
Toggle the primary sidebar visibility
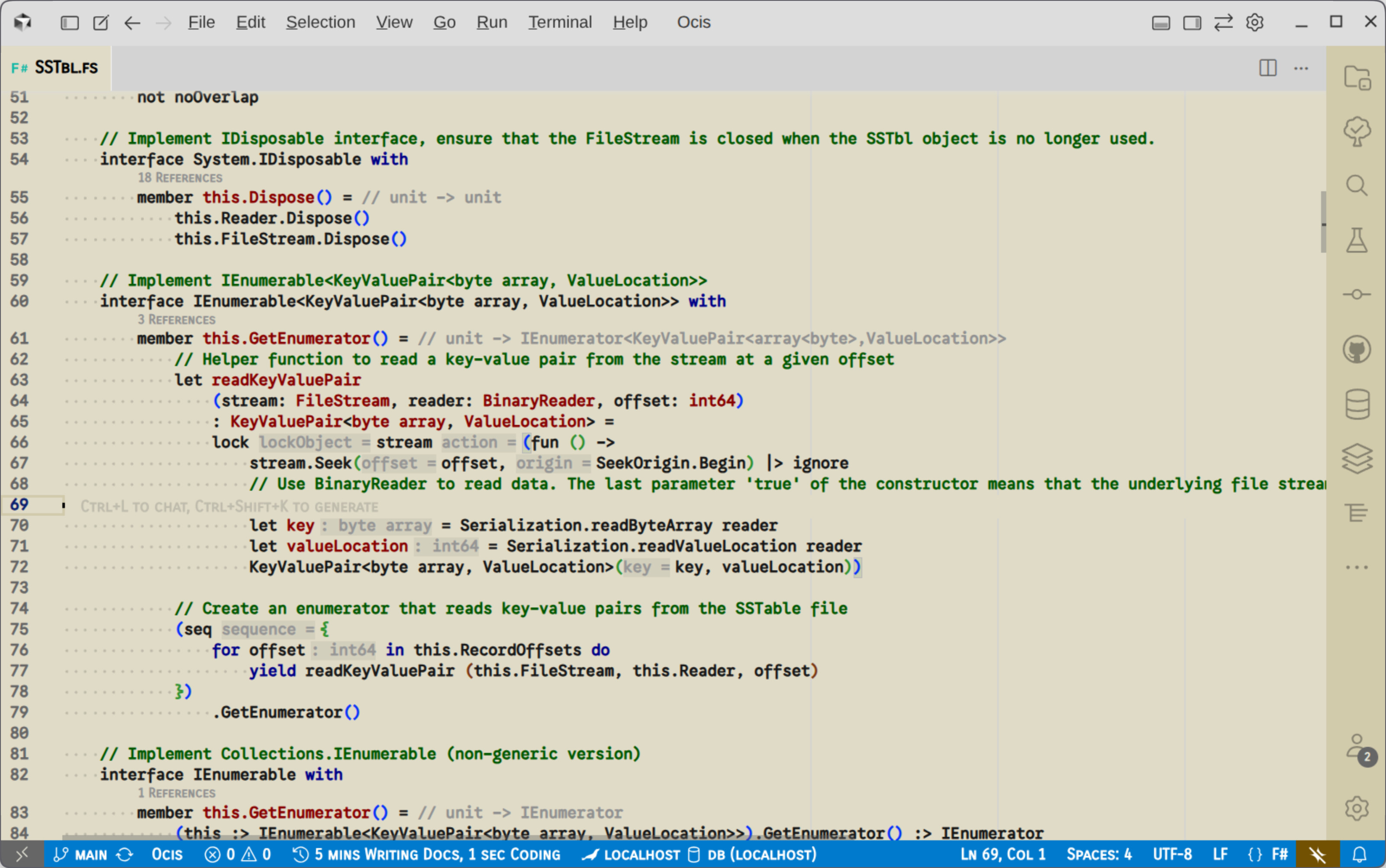tap(69, 23)
